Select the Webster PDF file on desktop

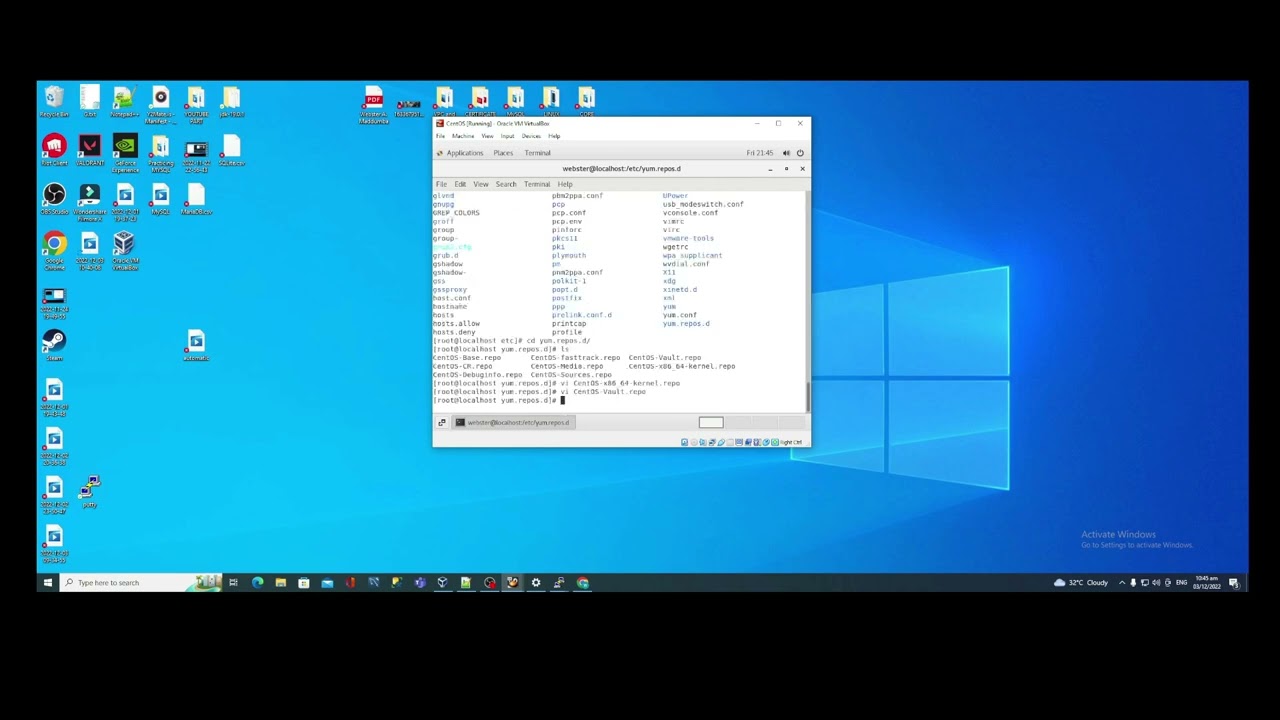[x=373, y=104]
